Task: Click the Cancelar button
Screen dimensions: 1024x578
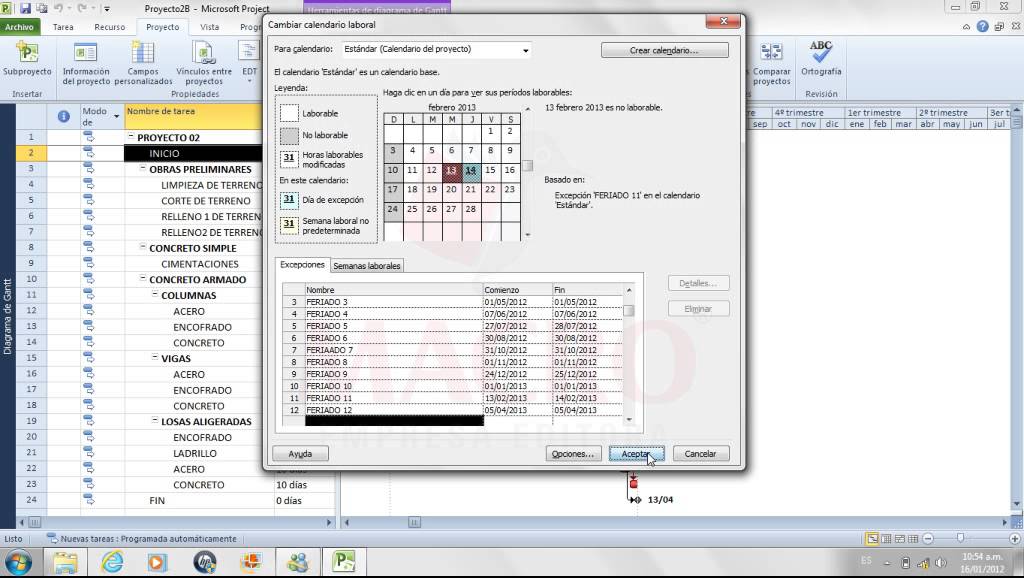Action: click(x=700, y=453)
